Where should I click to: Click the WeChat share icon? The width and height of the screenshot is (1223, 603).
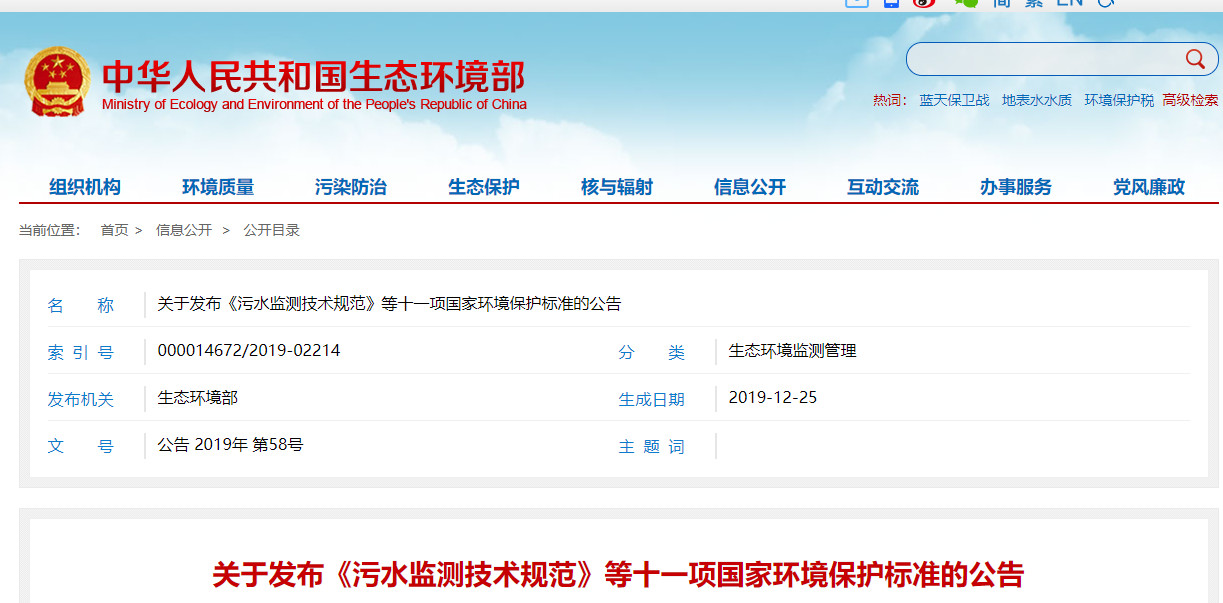point(964,3)
